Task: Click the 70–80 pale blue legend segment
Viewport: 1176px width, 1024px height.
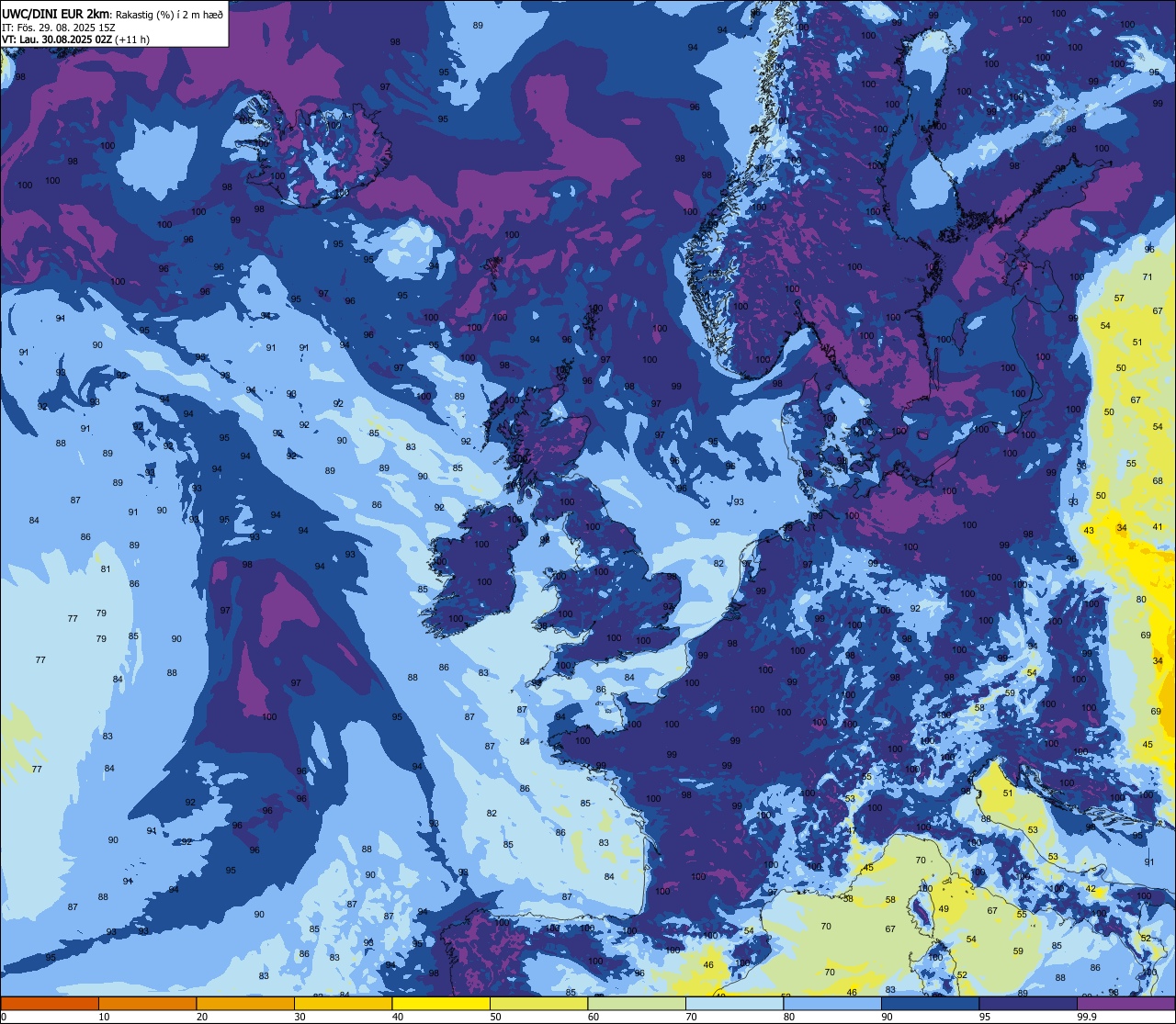Action: pyautogui.click(x=734, y=1004)
